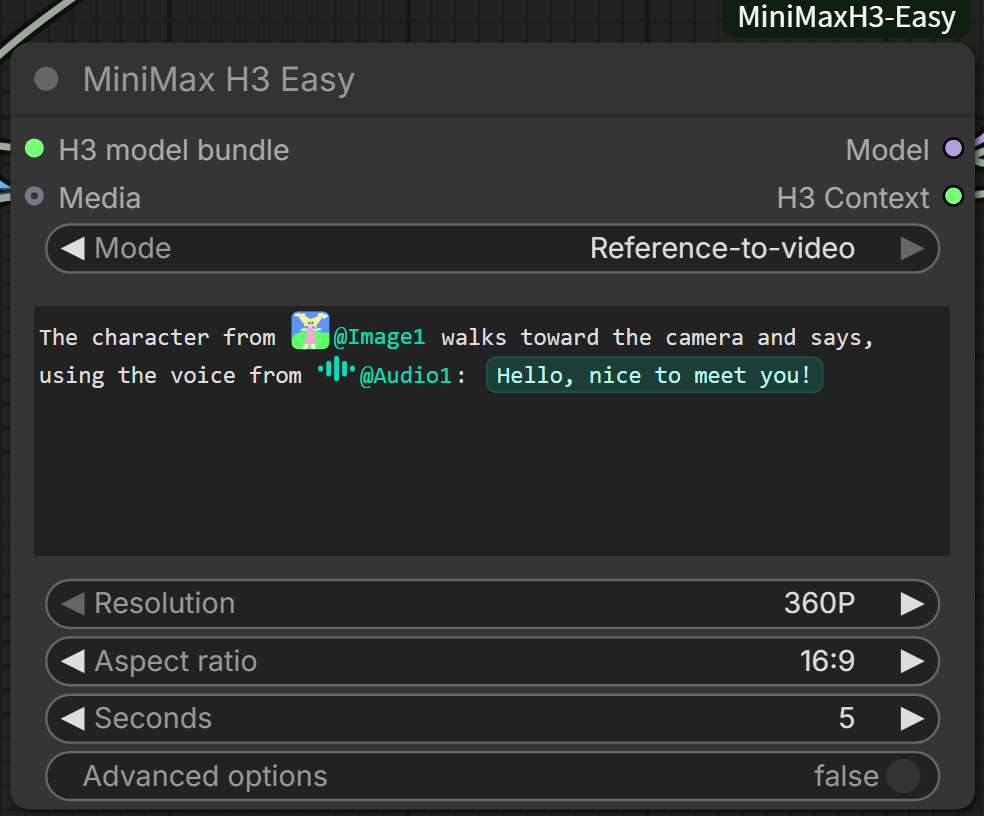Click the quoted 'Hello, nice to meet you!' chip
984x816 pixels.
click(x=654, y=375)
